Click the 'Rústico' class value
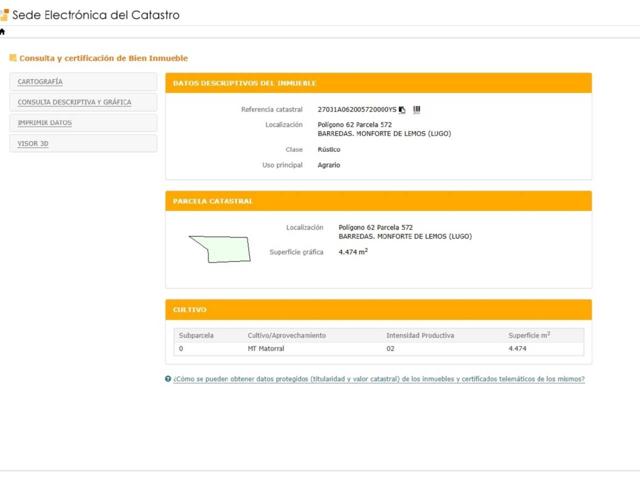The image size is (640, 480). tap(329, 149)
